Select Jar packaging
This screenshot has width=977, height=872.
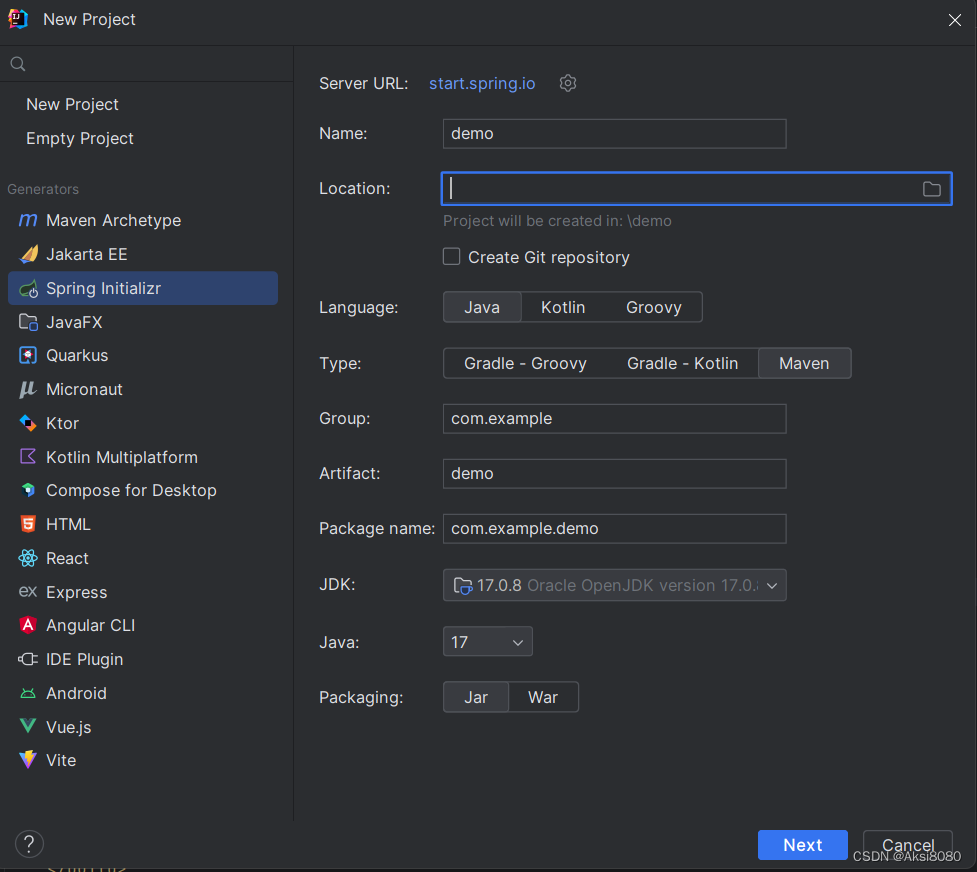[x=476, y=697]
